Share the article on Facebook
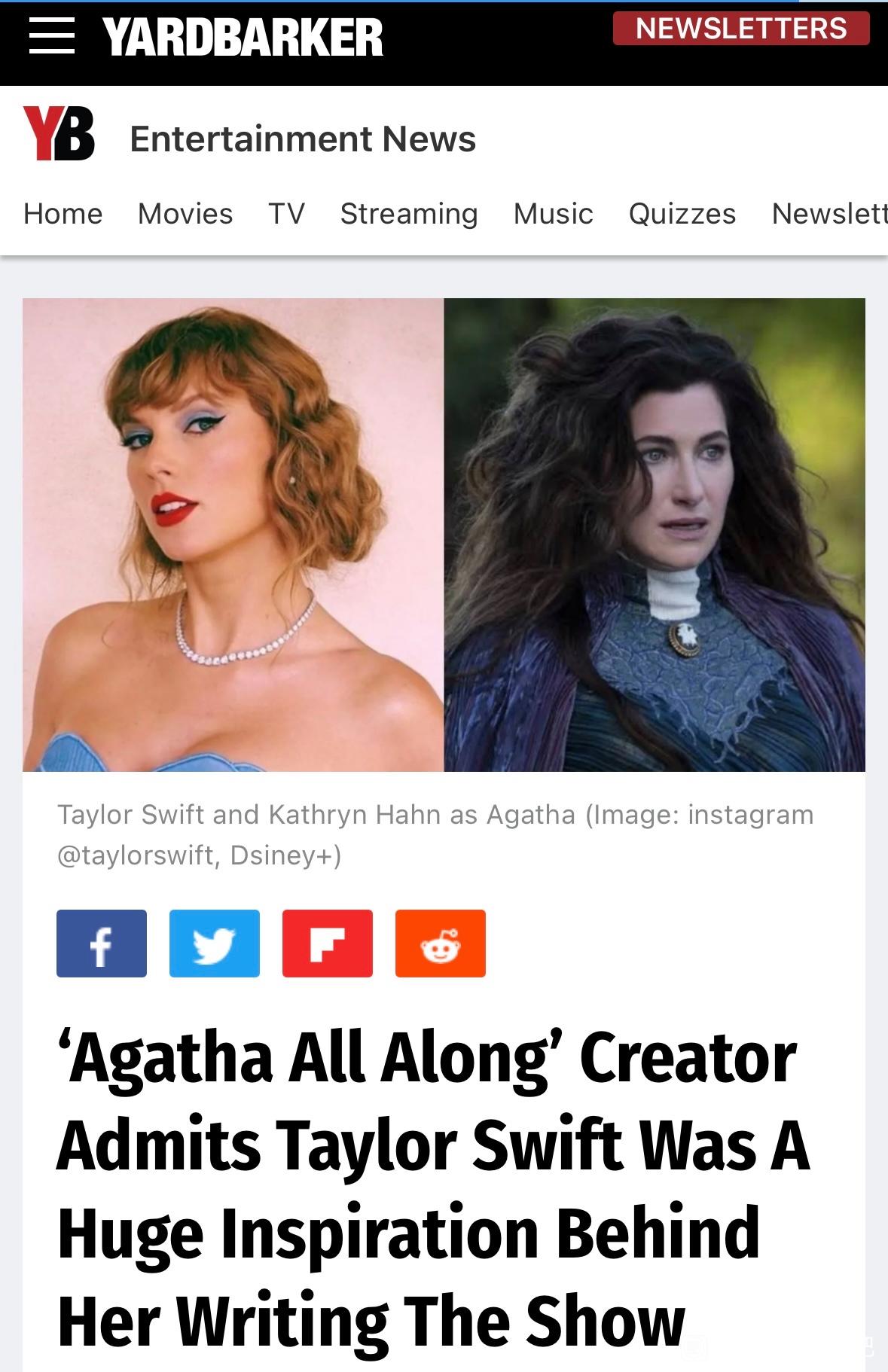The height and width of the screenshot is (1372, 888). [x=102, y=944]
